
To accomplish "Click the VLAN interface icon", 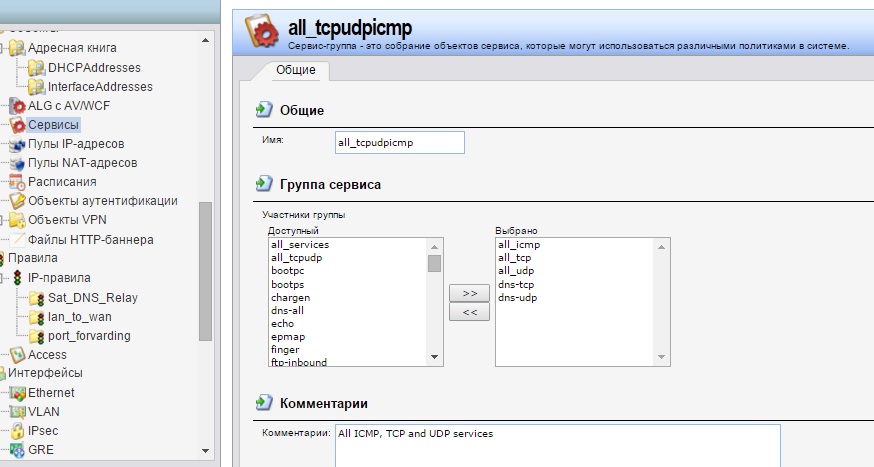I will click(17, 412).
